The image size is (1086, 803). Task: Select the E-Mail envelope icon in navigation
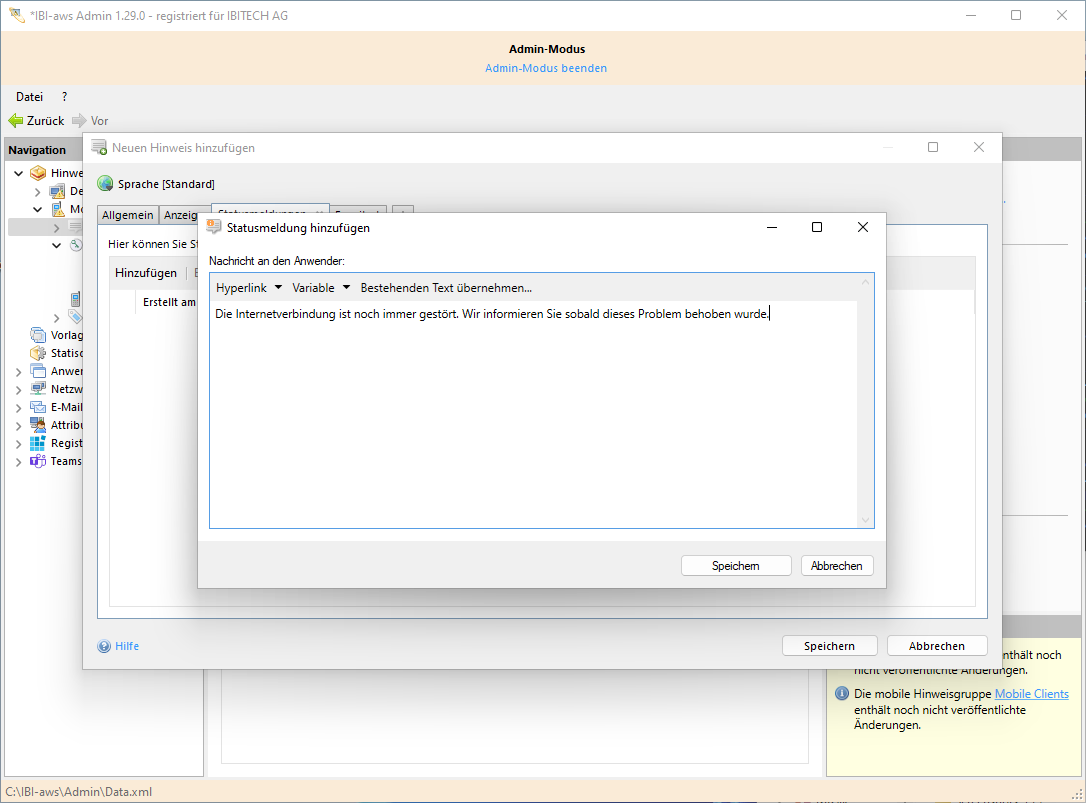38,407
